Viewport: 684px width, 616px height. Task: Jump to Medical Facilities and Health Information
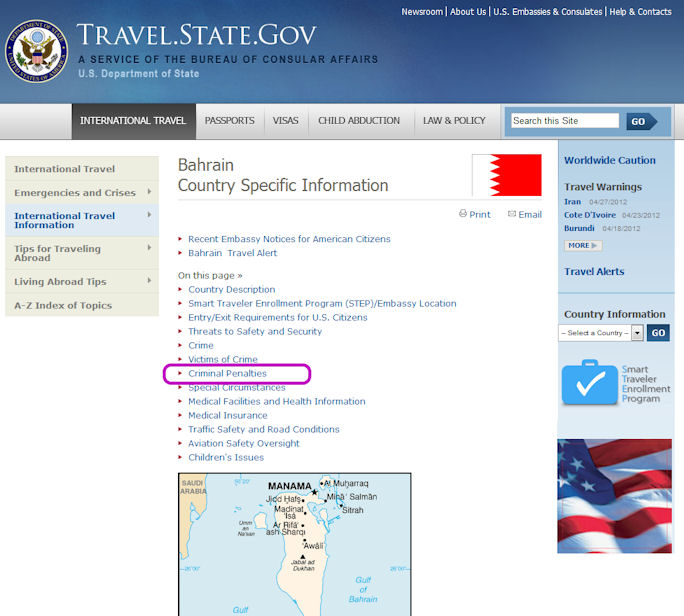pyautogui.click(x=277, y=401)
